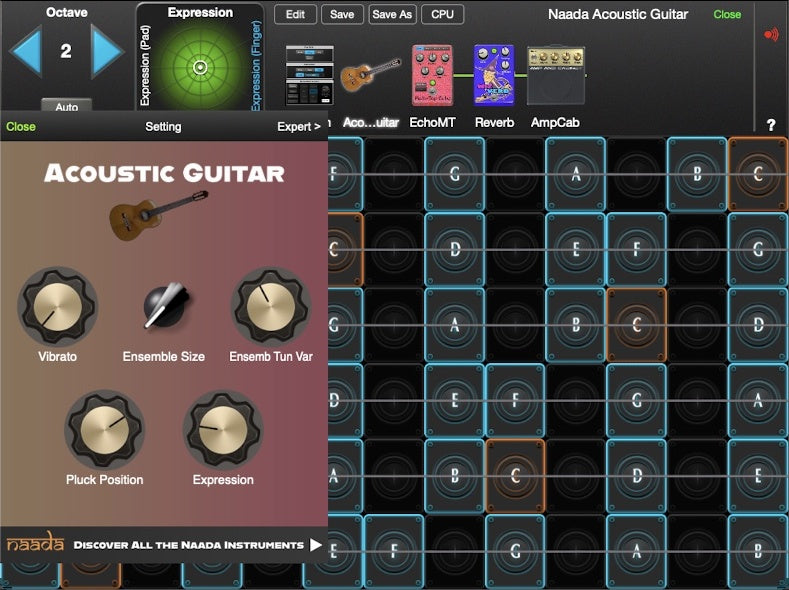Decrease octave with the left arrow
Viewport: 789px width, 590px height.
pos(26,51)
